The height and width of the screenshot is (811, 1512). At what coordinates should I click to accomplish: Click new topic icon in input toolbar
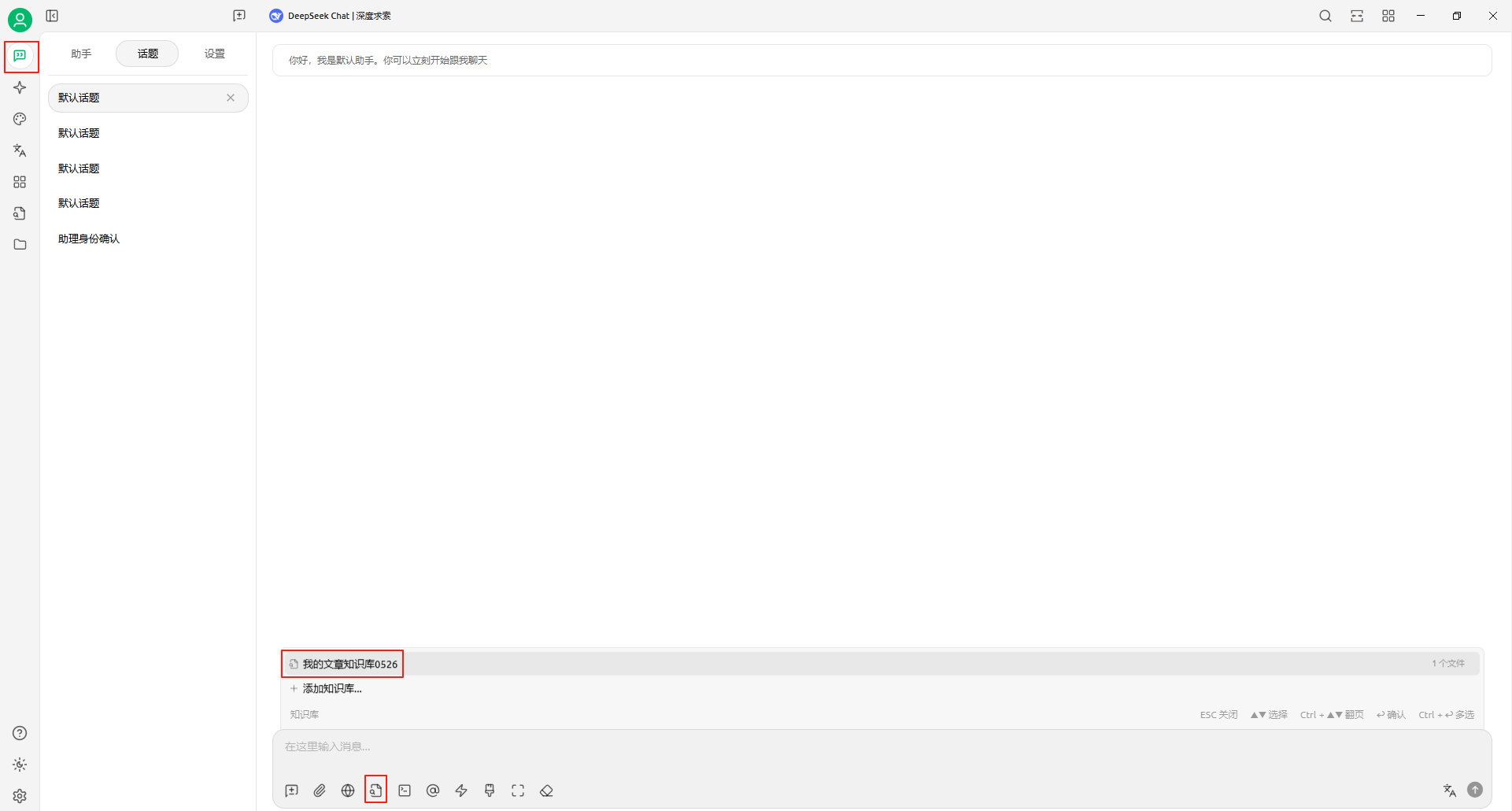(291, 791)
